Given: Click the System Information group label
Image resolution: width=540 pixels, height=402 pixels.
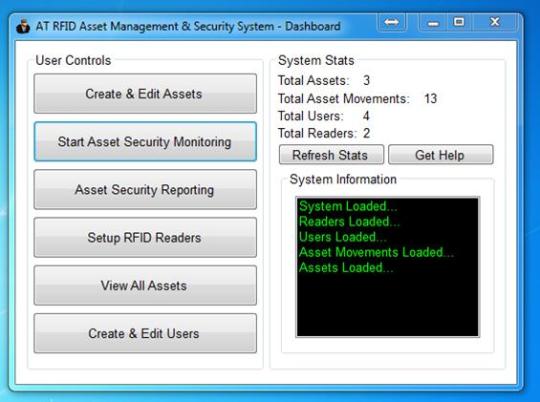Looking at the screenshot, I should 343,179.
